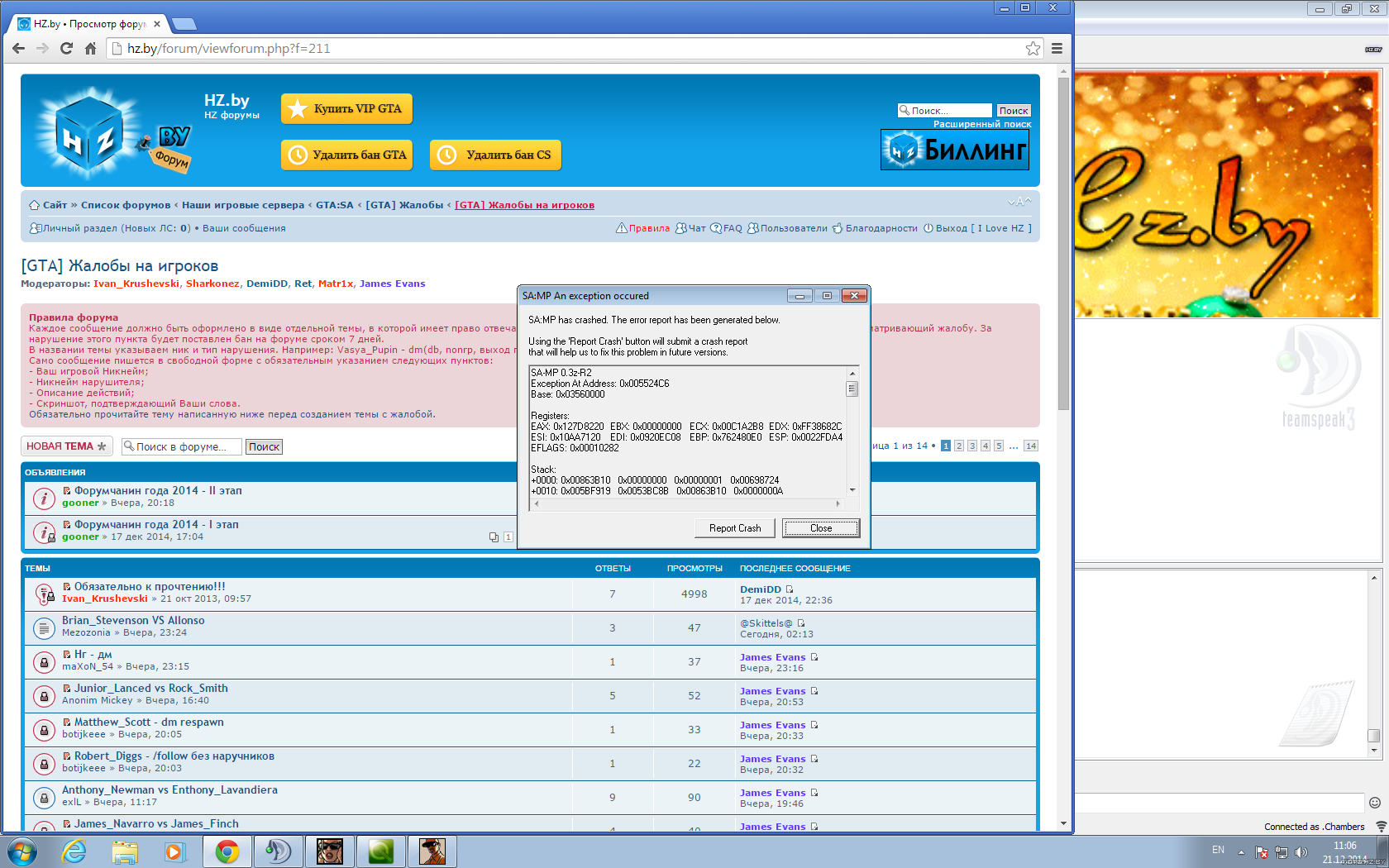Click Report Crash in SA:MP dialog
This screenshot has height=868, width=1389.
pyautogui.click(x=735, y=528)
